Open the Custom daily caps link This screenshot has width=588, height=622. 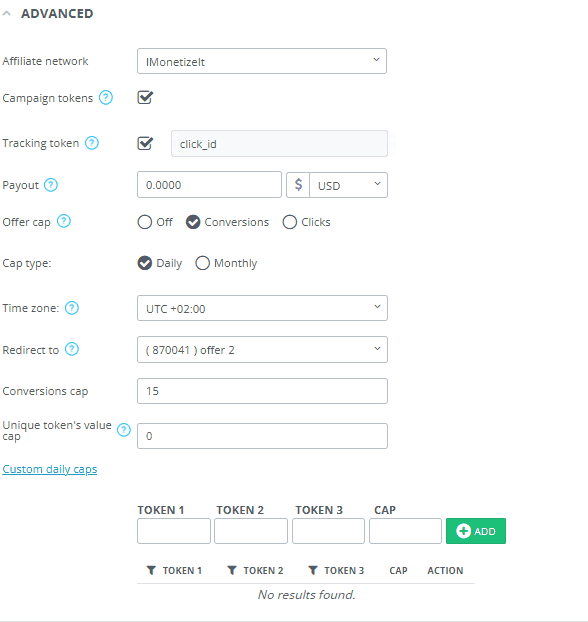(x=50, y=469)
